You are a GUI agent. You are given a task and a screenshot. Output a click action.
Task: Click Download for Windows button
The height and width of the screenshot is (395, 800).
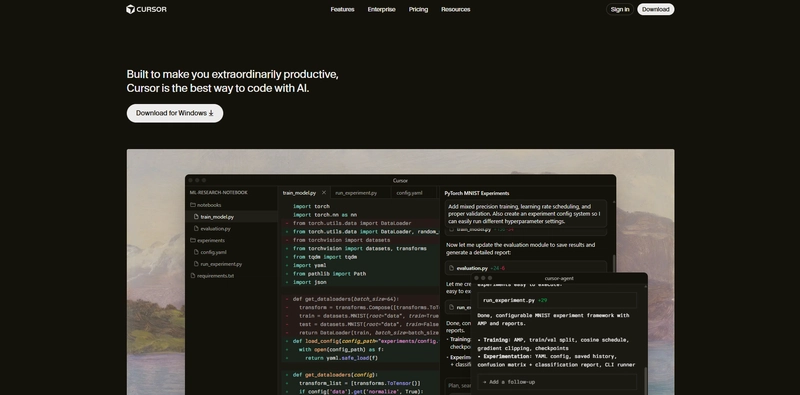[x=175, y=113]
